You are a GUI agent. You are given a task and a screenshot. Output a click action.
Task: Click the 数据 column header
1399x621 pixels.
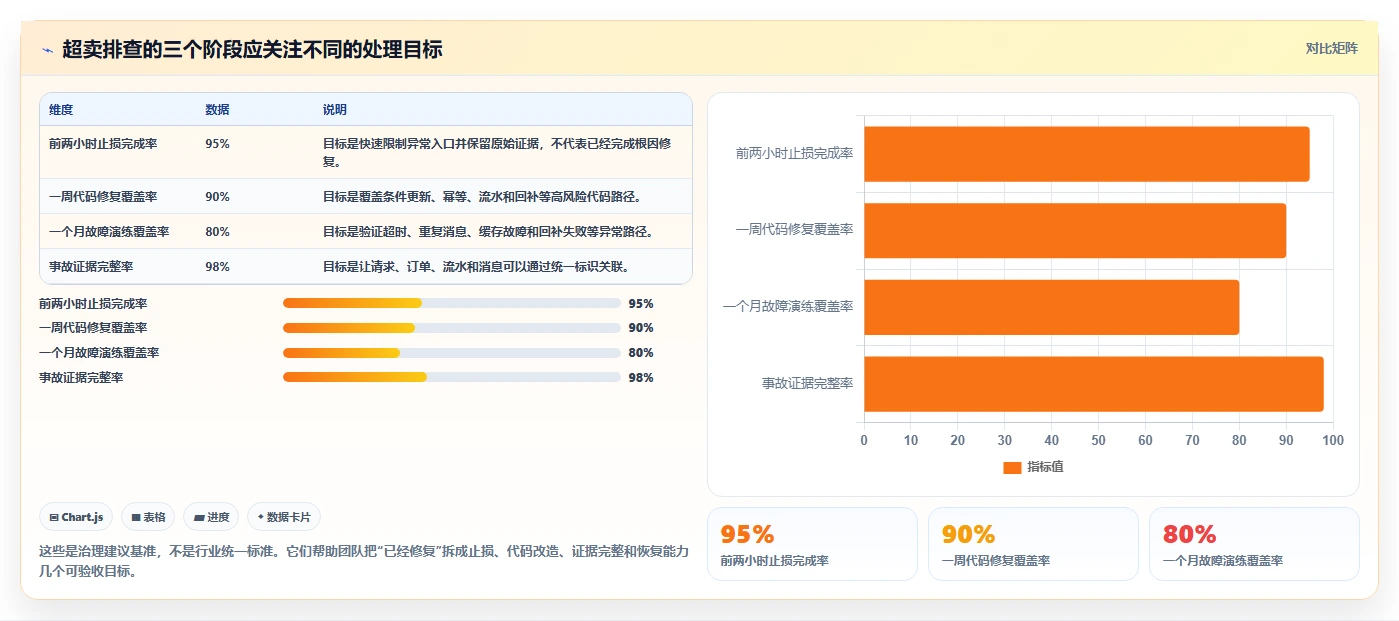(217, 110)
